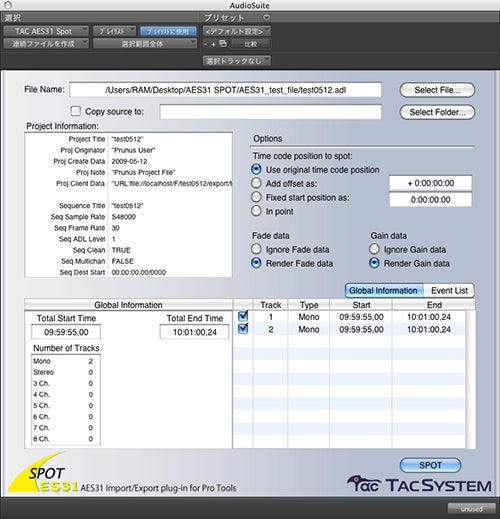500x519 pixels.
Task: Switch to the Global Information tab
Action: [x=384, y=290]
